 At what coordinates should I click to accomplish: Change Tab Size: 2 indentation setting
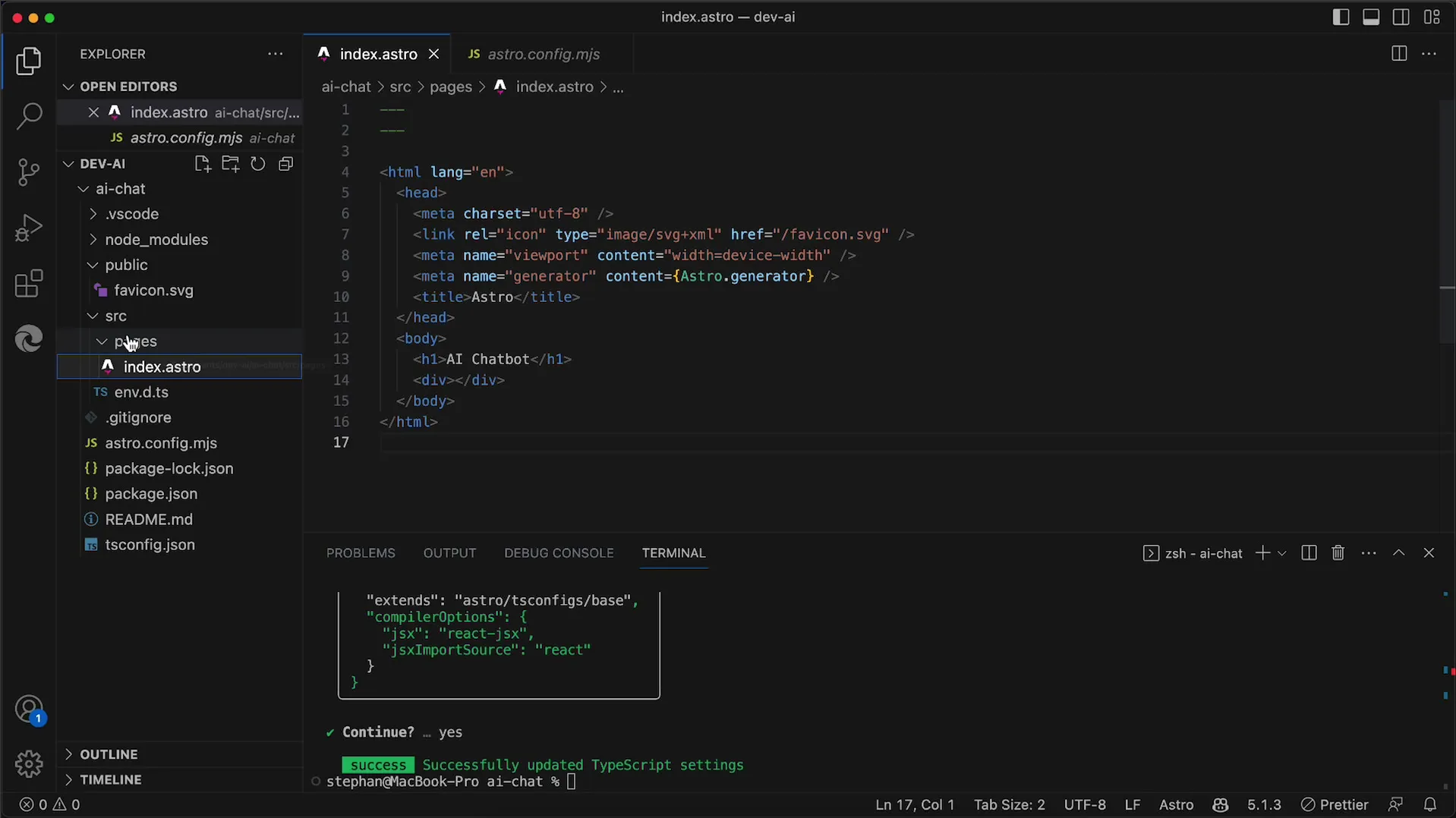click(x=1010, y=804)
